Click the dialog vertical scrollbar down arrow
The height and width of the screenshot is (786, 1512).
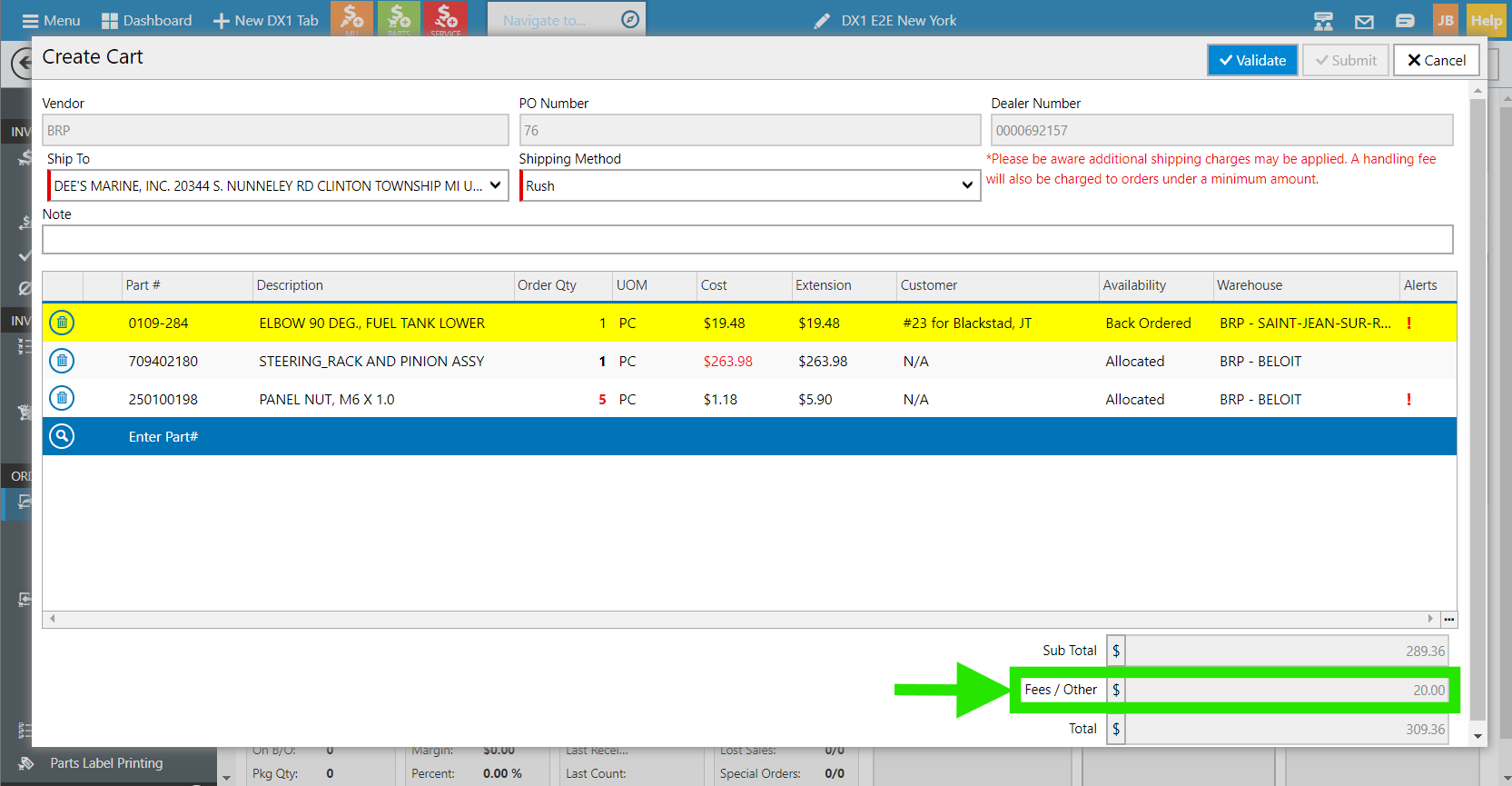click(x=1477, y=737)
